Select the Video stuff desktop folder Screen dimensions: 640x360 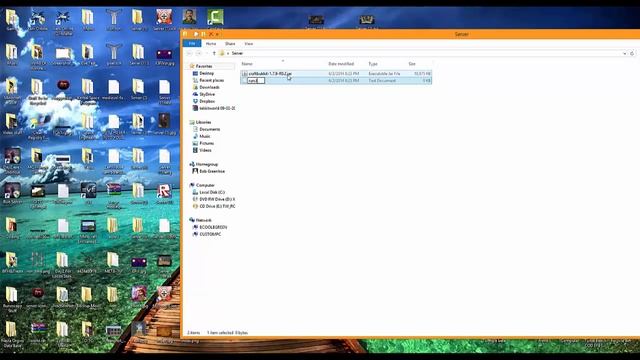[11, 124]
